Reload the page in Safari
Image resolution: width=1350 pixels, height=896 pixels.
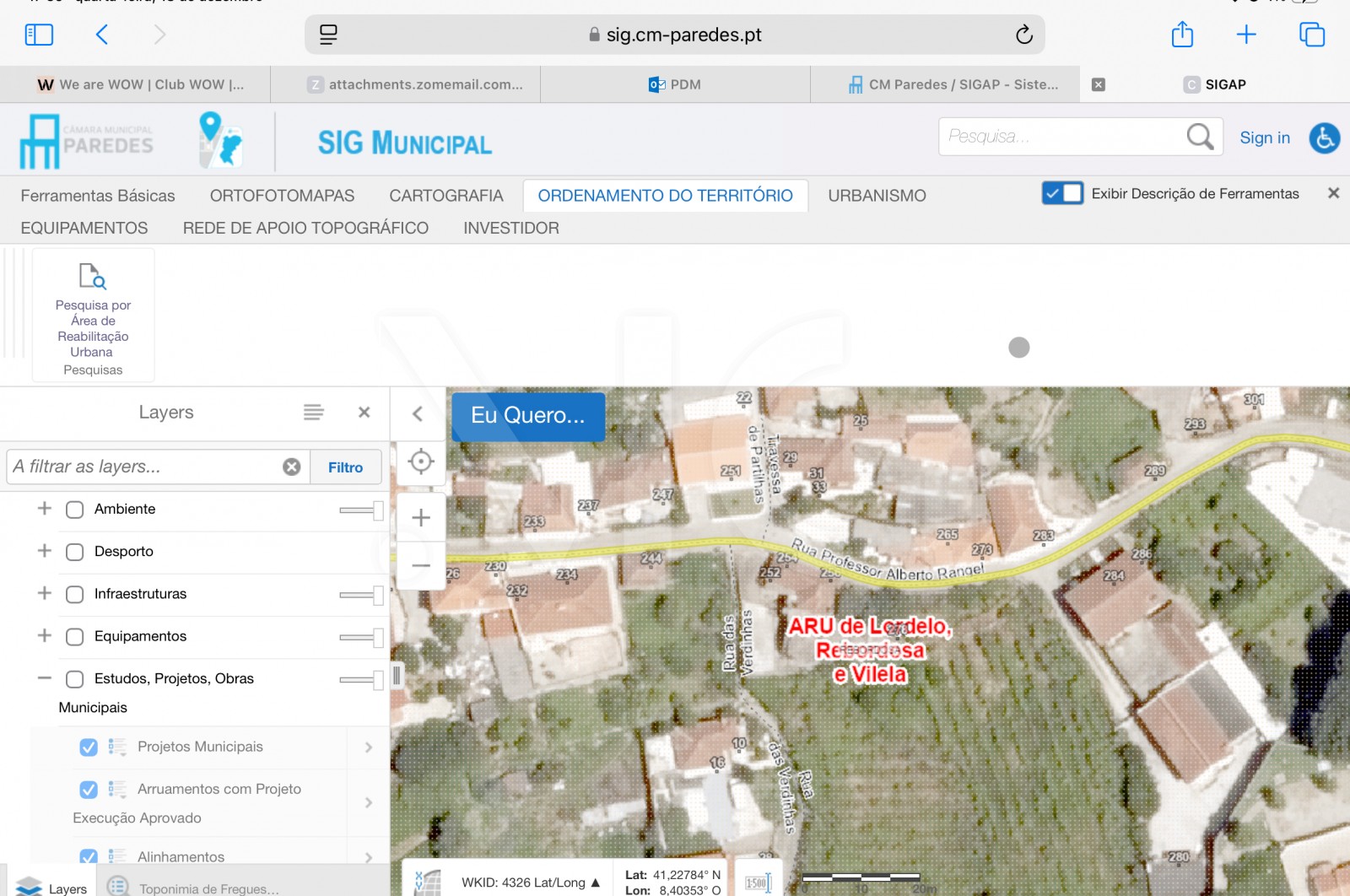(x=1023, y=35)
